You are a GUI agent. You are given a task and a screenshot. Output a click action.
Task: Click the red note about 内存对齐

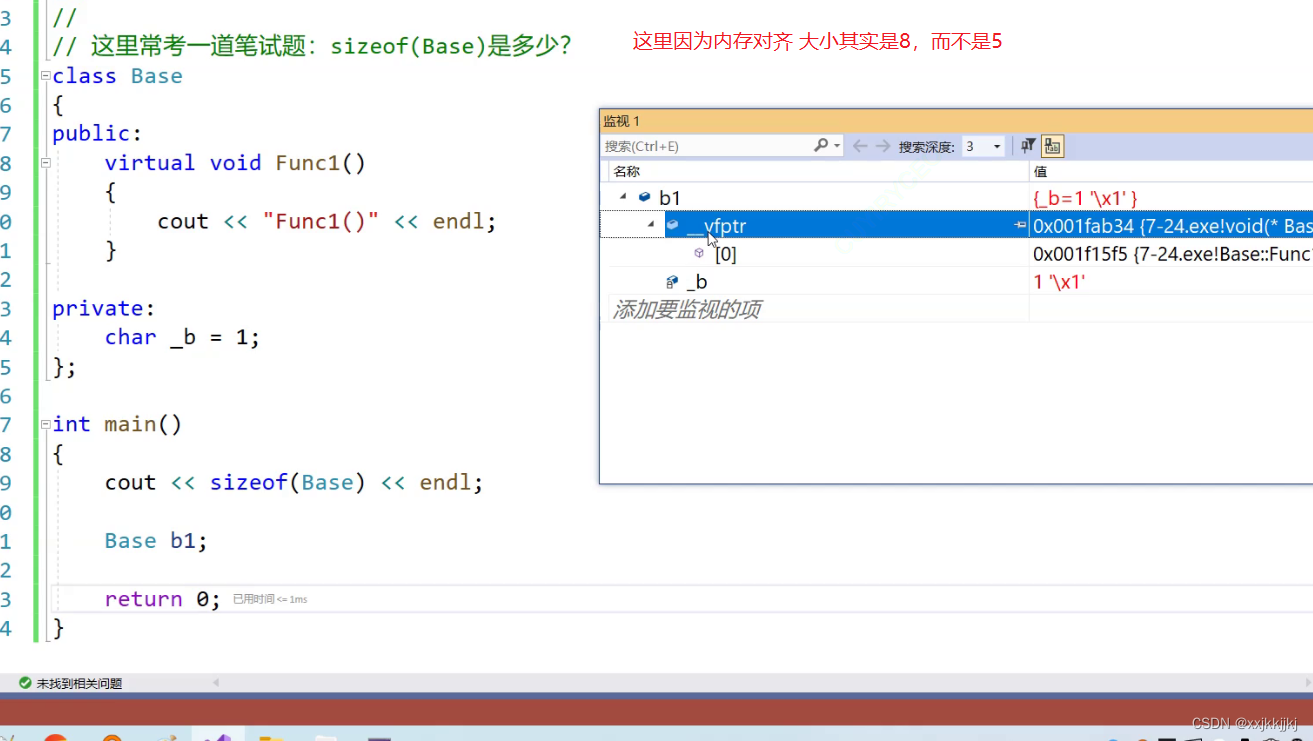pyautogui.click(x=817, y=42)
